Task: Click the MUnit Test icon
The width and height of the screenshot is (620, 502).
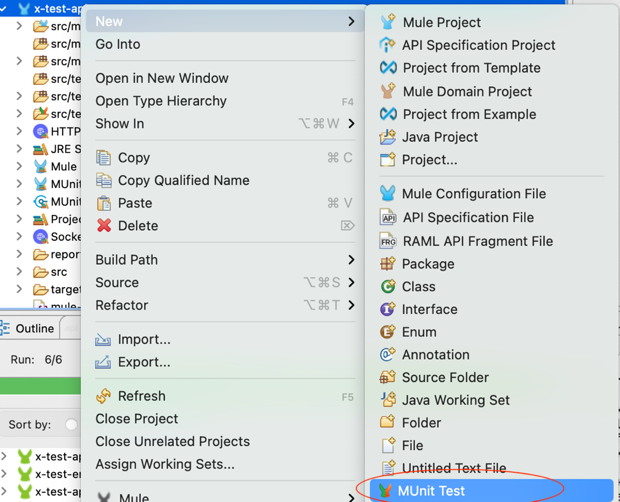Action: point(385,491)
